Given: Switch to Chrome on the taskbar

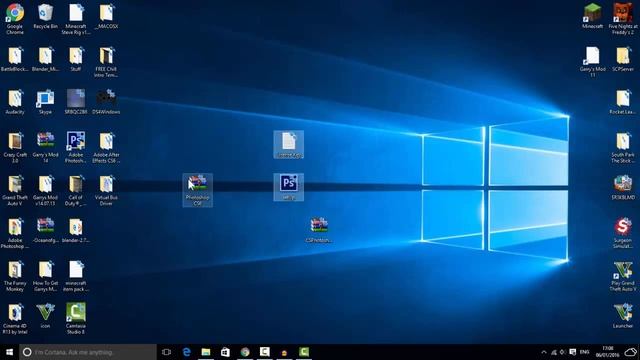Looking at the screenshot, I should (245, 352).
